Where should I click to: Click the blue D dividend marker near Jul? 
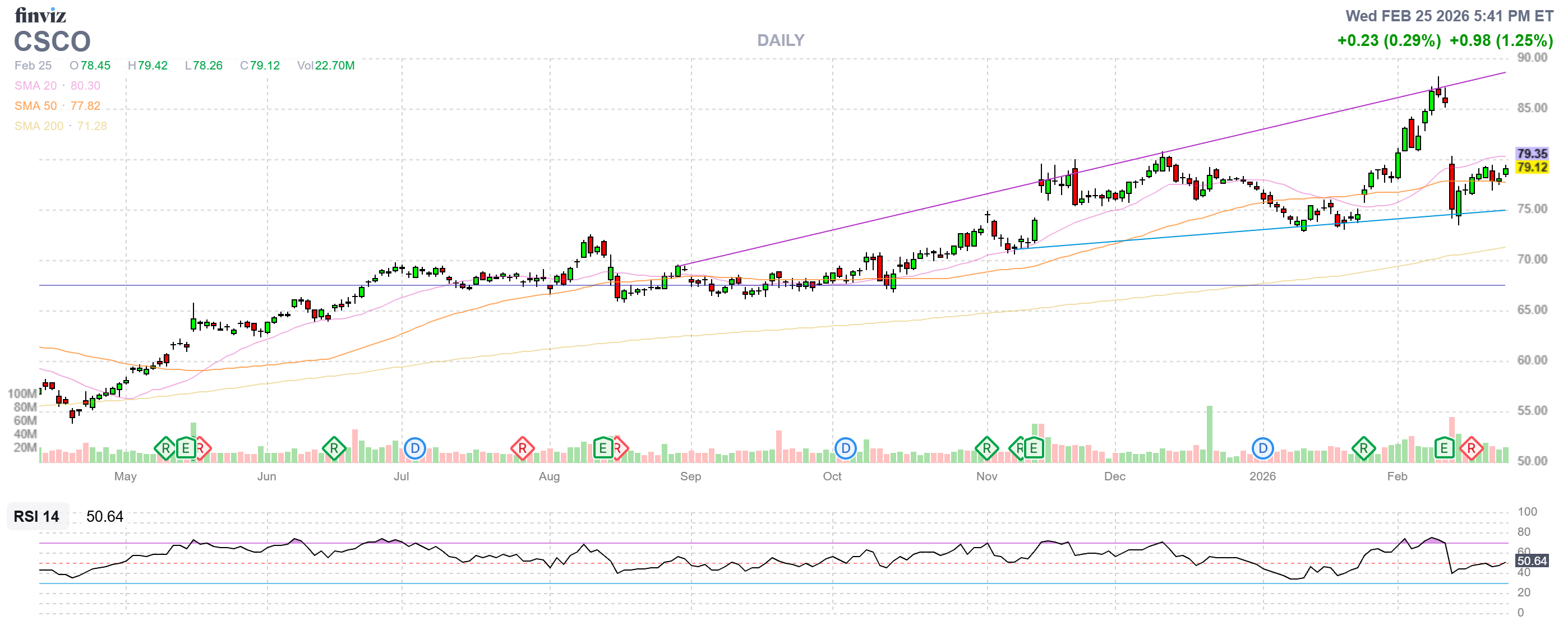click(x=414, y=449)
